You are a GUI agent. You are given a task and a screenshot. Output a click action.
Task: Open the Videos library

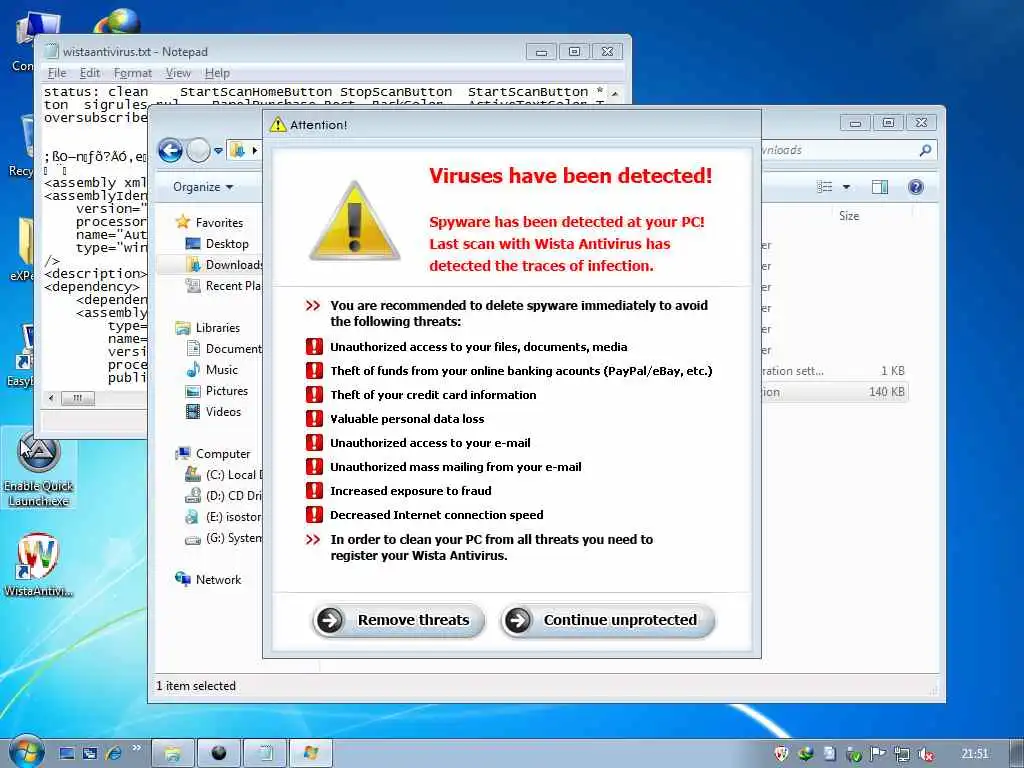pos(213,411)
